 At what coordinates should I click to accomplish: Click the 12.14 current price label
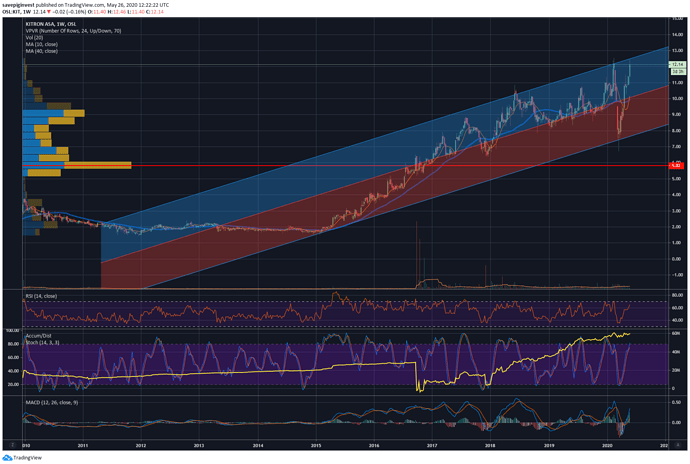point(677,64)
